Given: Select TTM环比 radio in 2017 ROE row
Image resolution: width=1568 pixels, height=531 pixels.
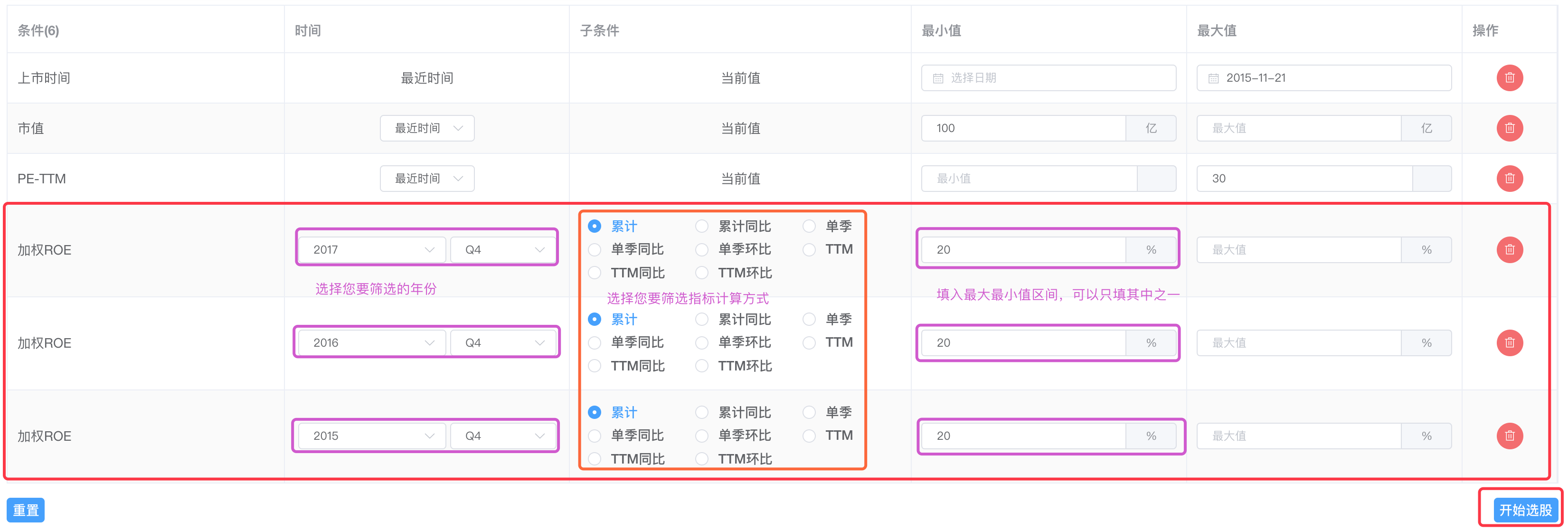Looking at the screenshot, I should point(702,273).
